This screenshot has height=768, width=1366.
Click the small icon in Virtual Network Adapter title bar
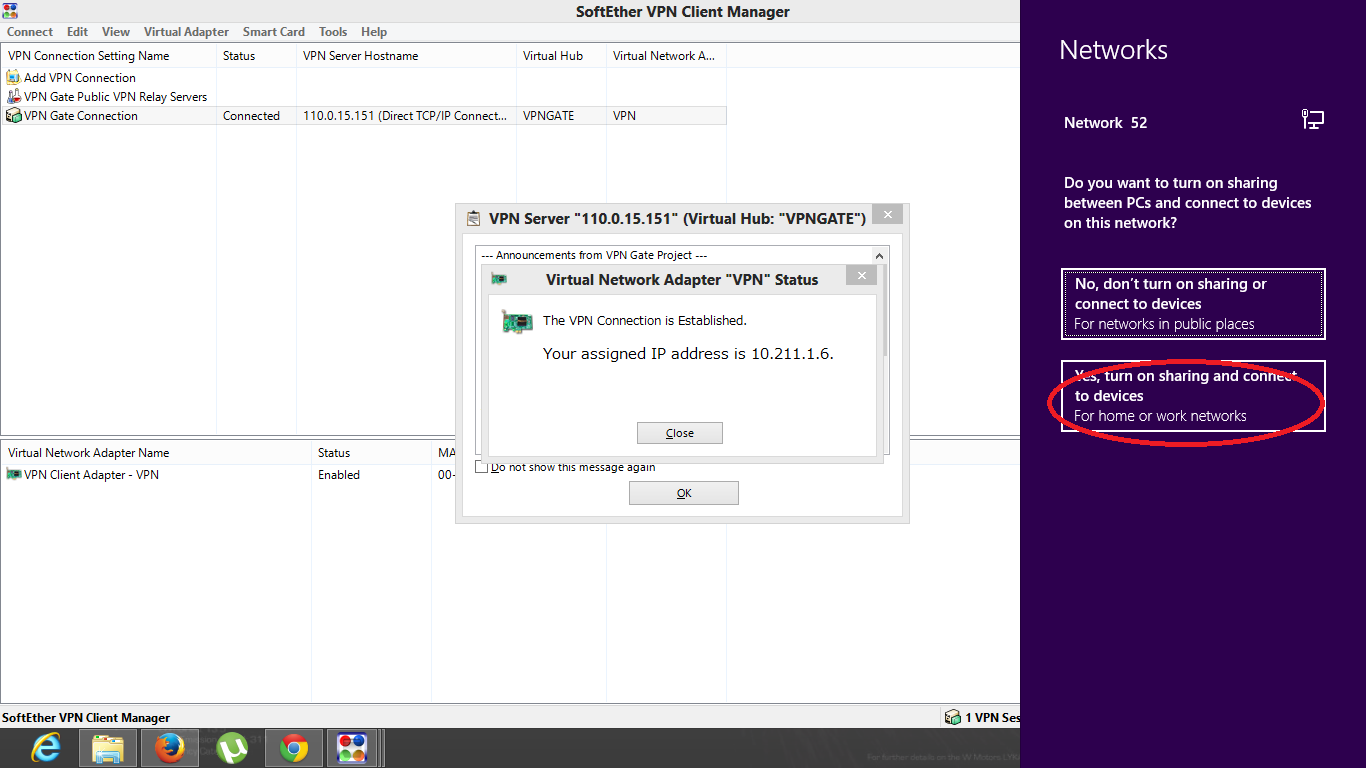(500, 279)
